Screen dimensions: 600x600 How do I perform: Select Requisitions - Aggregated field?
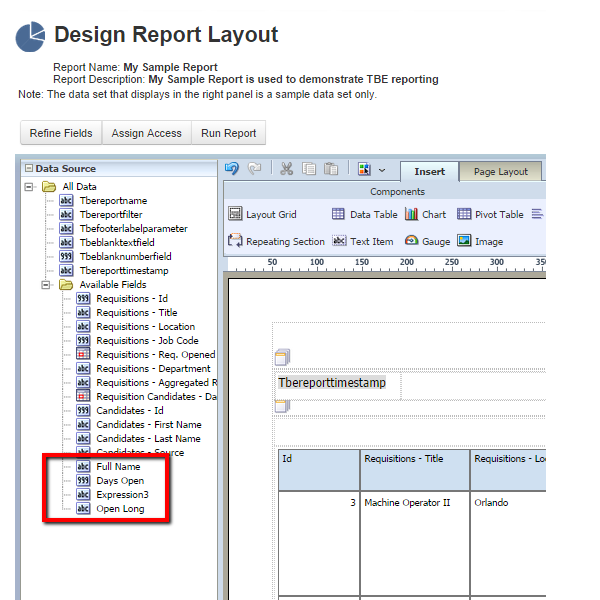click(x=147, y=383)
